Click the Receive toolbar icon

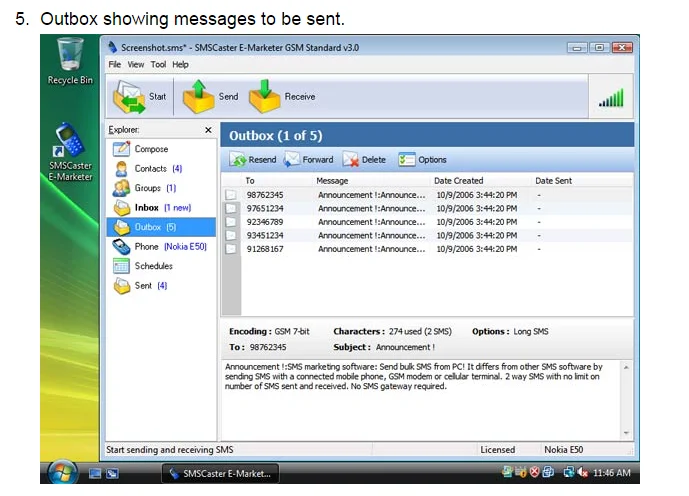(265, 97)
